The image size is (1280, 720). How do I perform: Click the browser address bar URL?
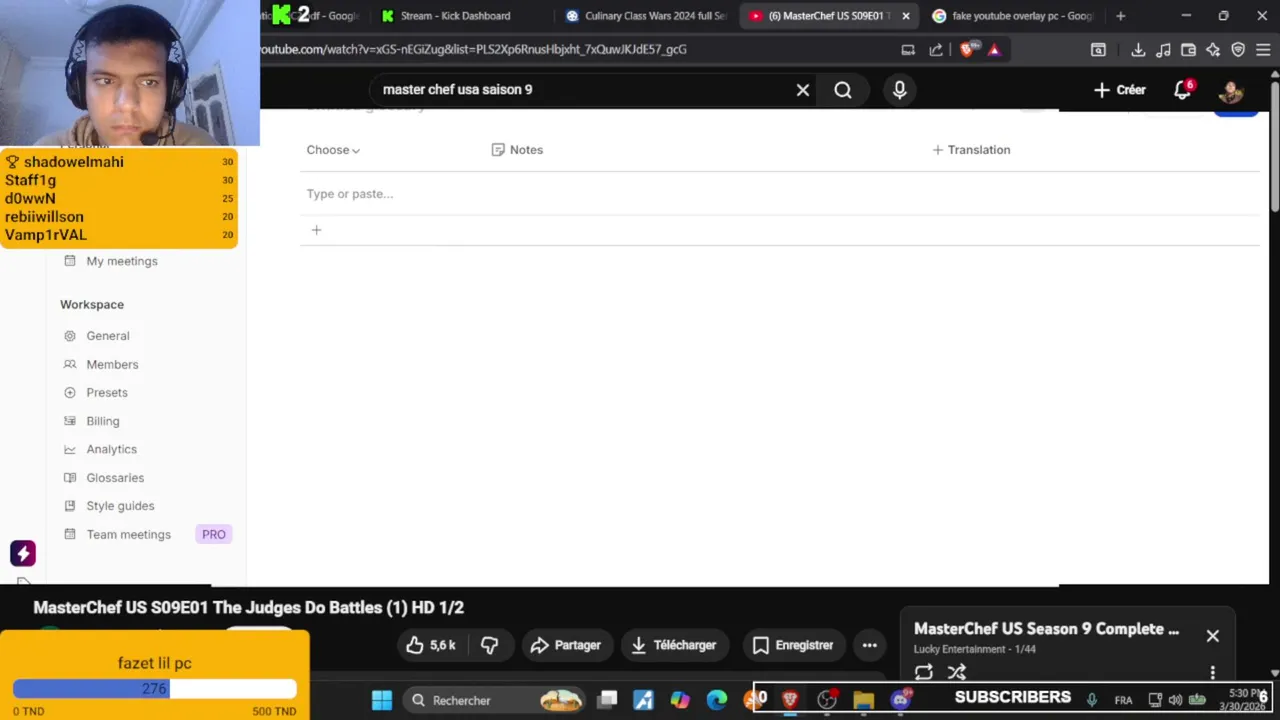474,49
